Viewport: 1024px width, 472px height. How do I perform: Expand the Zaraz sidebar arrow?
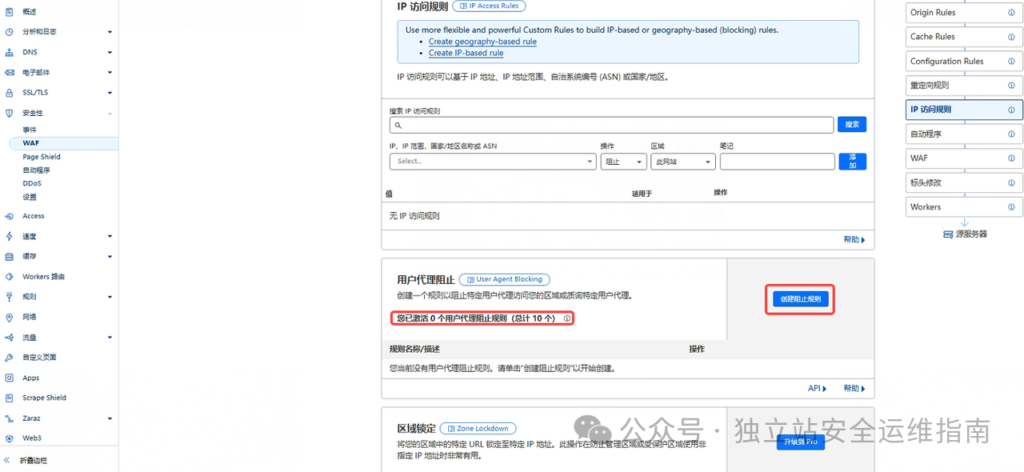pos(110,418)
